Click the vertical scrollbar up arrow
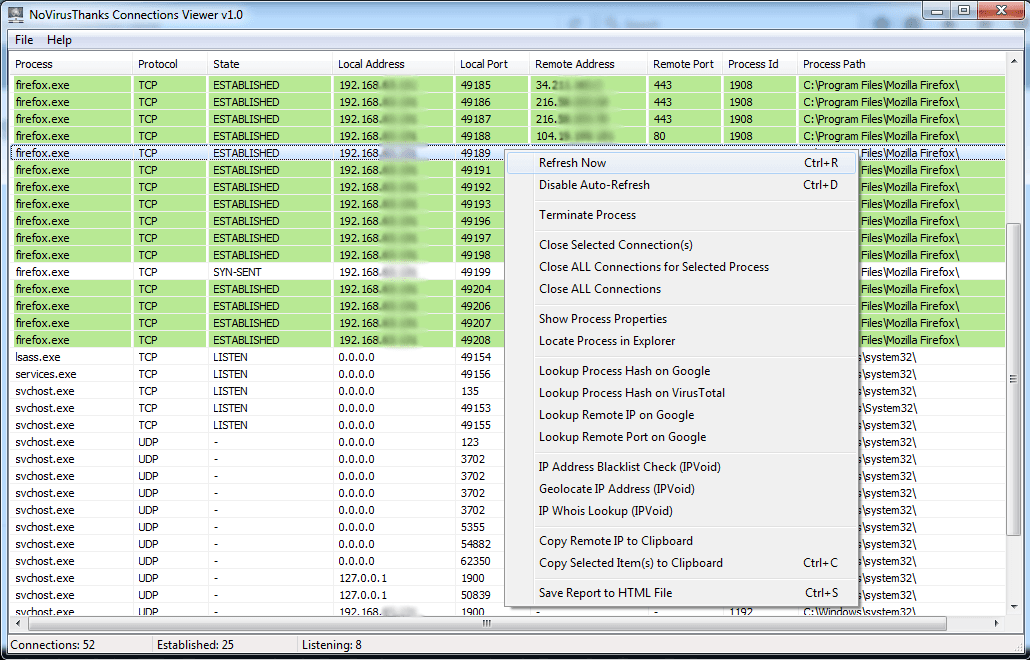This screenshot has width=1030, height=660. pos(1014,62)
